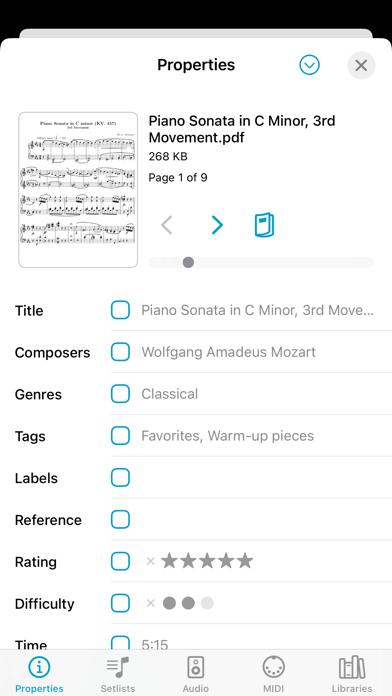The width and height of the screenshot is (392, 696).
Task: Tick the Composers checkbox
Action: pyautogui.click(x=120, y=352)
